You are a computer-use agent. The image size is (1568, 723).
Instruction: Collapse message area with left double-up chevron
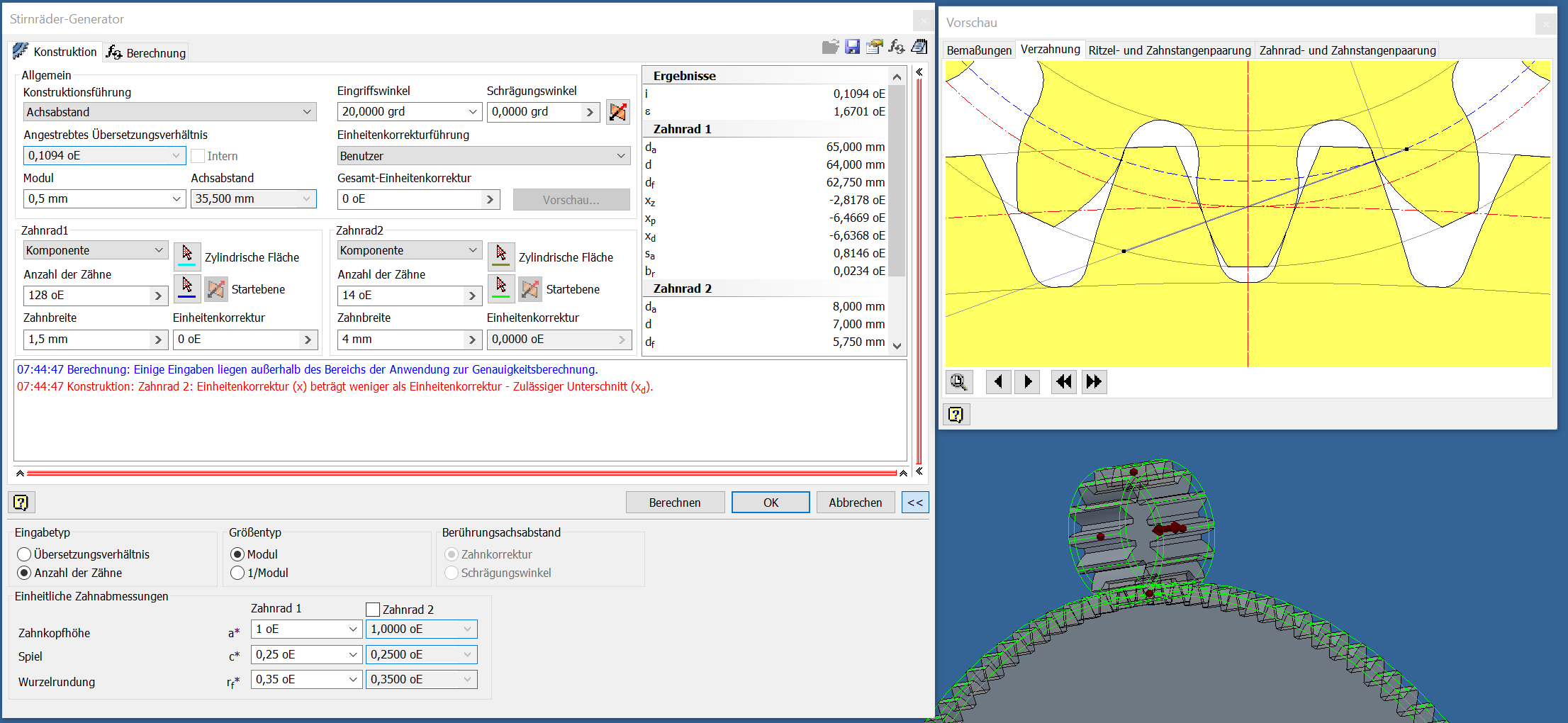coord(20,473)
